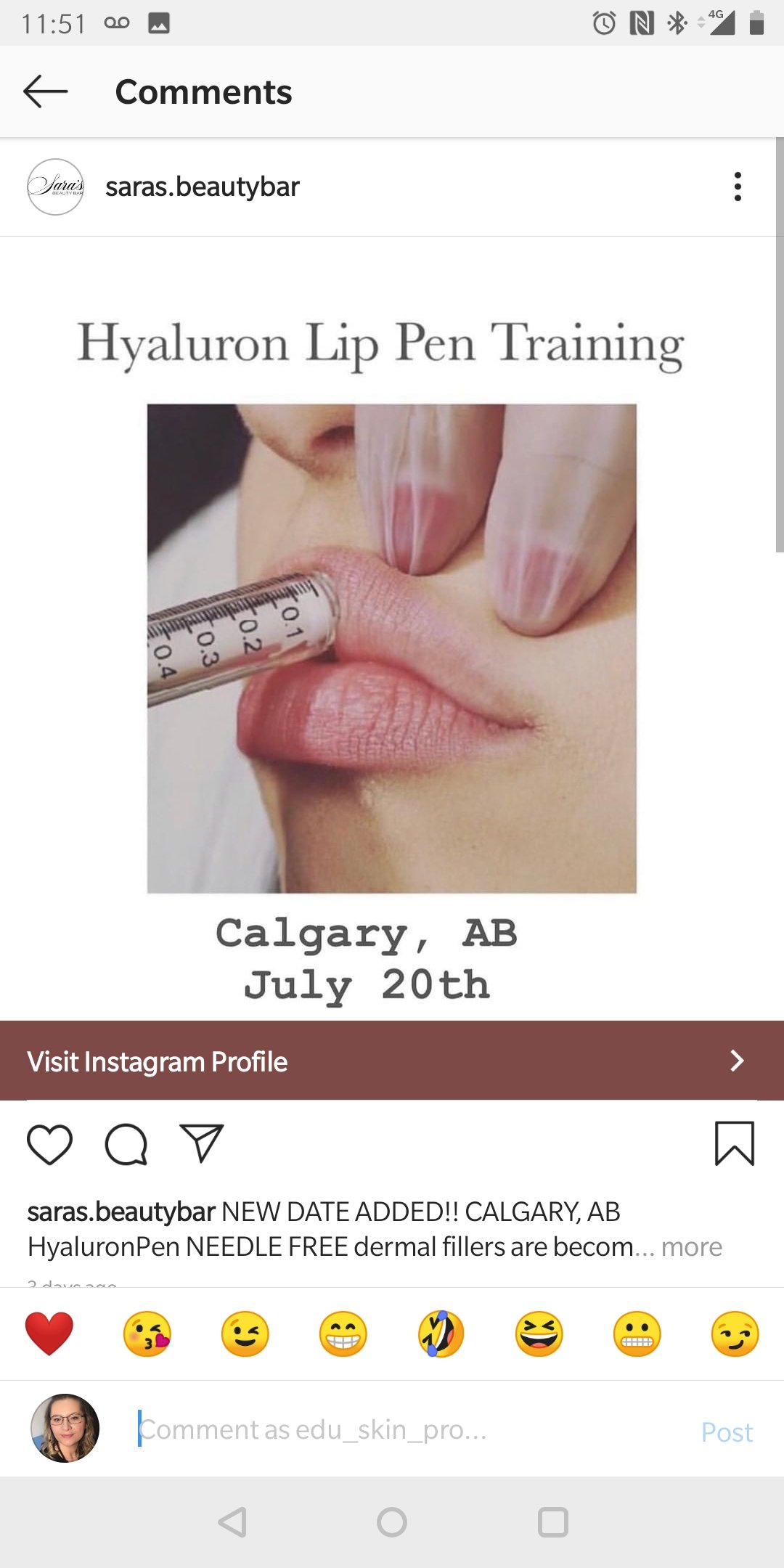Insert the rolling laughing emoji
This screenshot has height=1568, width=784.
point(441,1334)
